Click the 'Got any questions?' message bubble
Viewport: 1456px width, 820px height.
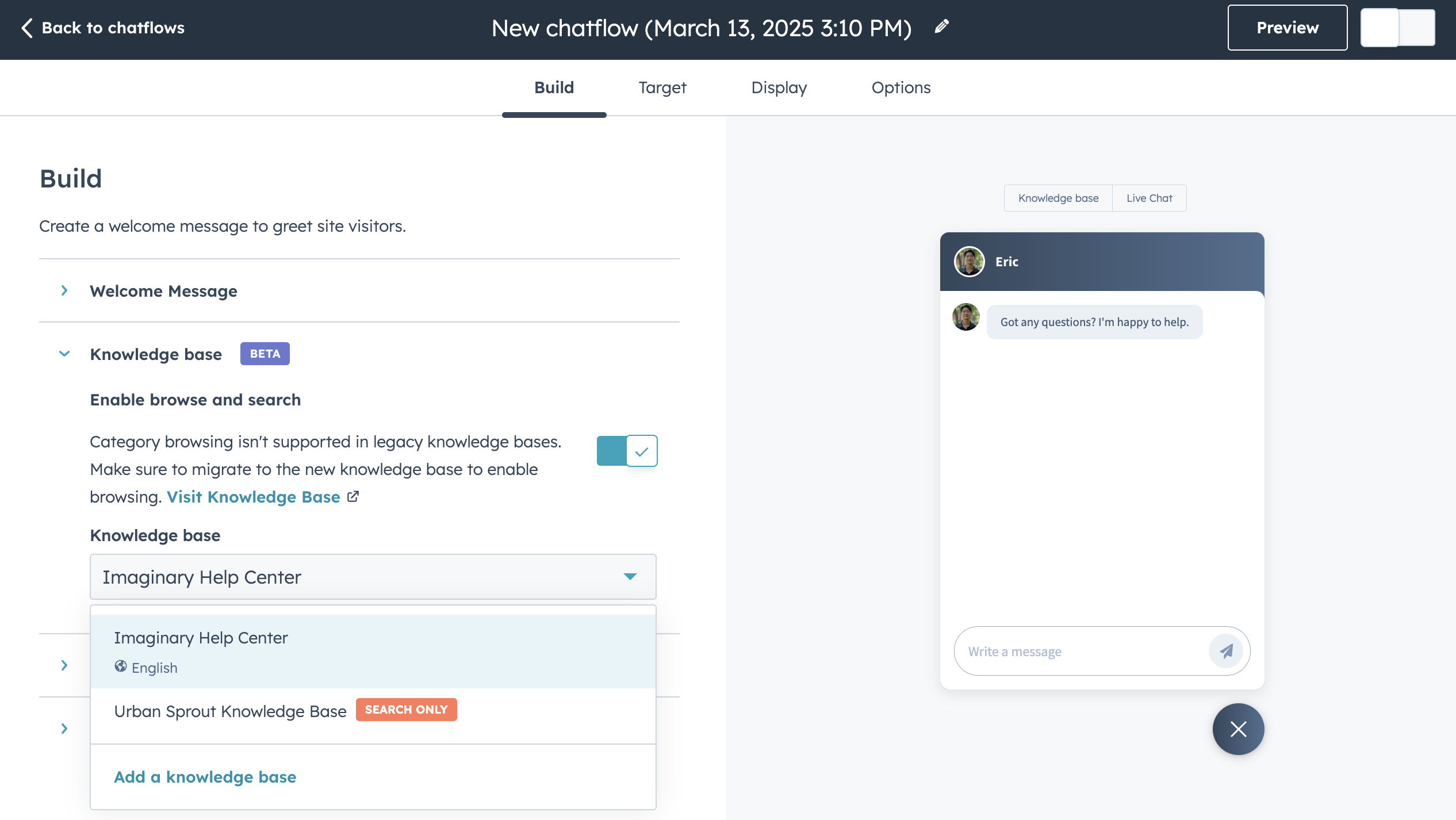click(1094, 322)
